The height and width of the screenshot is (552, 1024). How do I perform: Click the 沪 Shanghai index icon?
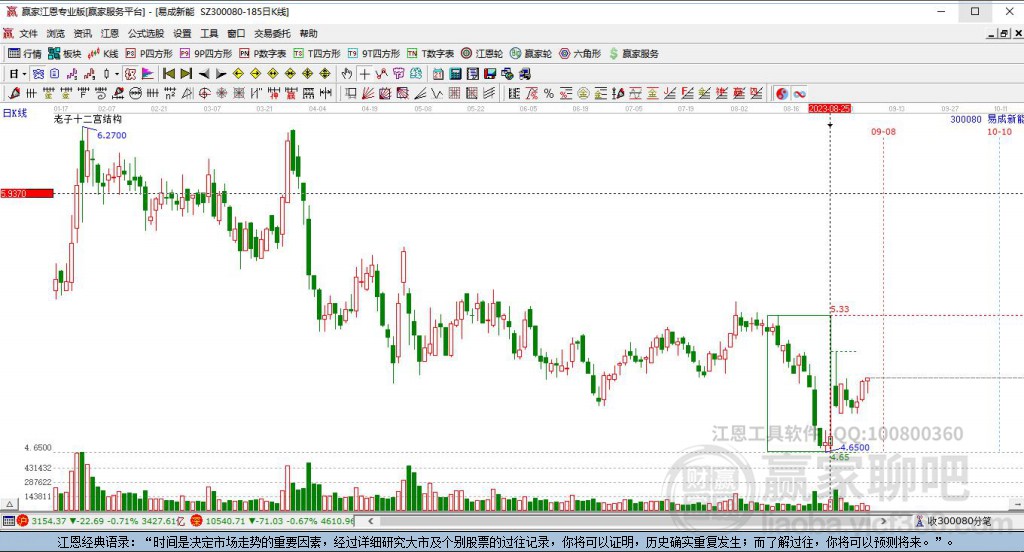(23, 521)
